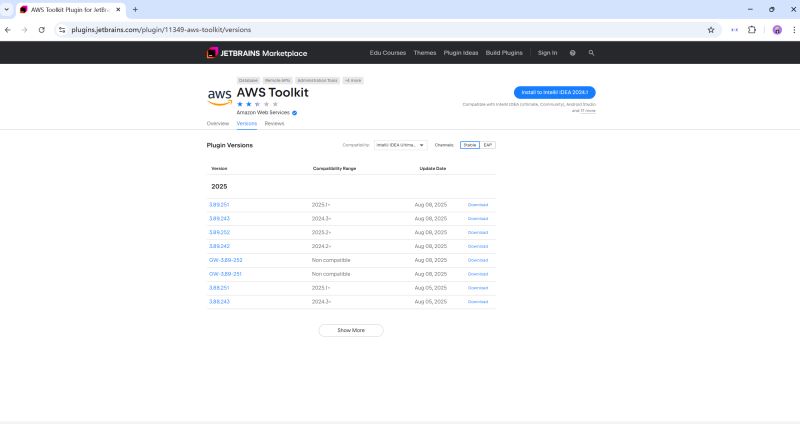Click the Install to IntelliJ IDEA button
This screenshot has width=800, height=424.
tap(555, 92)
